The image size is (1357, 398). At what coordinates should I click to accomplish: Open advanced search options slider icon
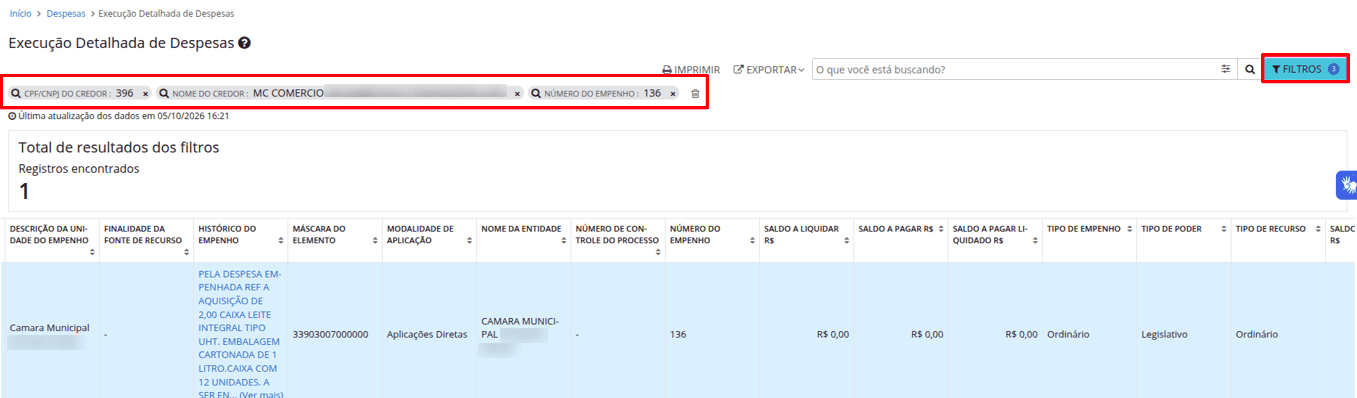point(1226,70)
